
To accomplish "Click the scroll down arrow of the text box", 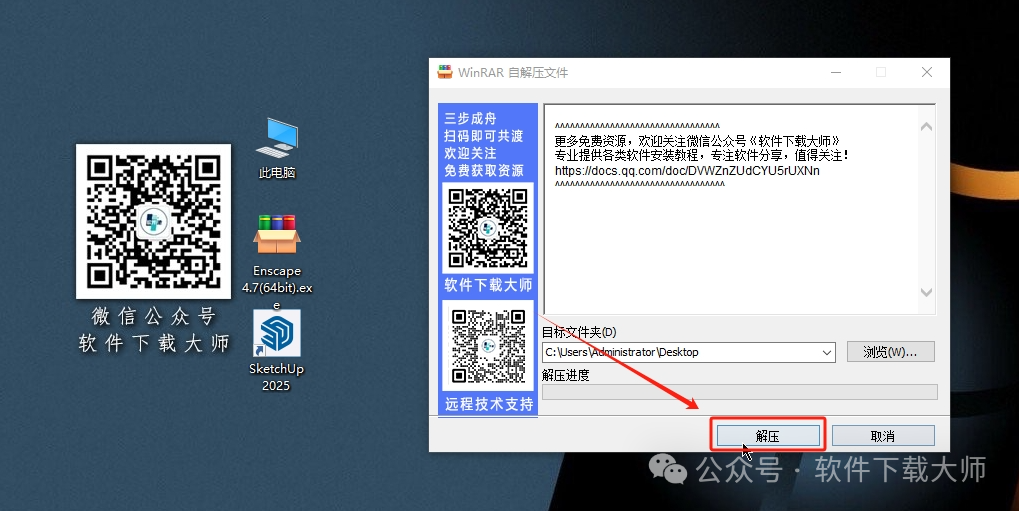I will tap(927, 293).
